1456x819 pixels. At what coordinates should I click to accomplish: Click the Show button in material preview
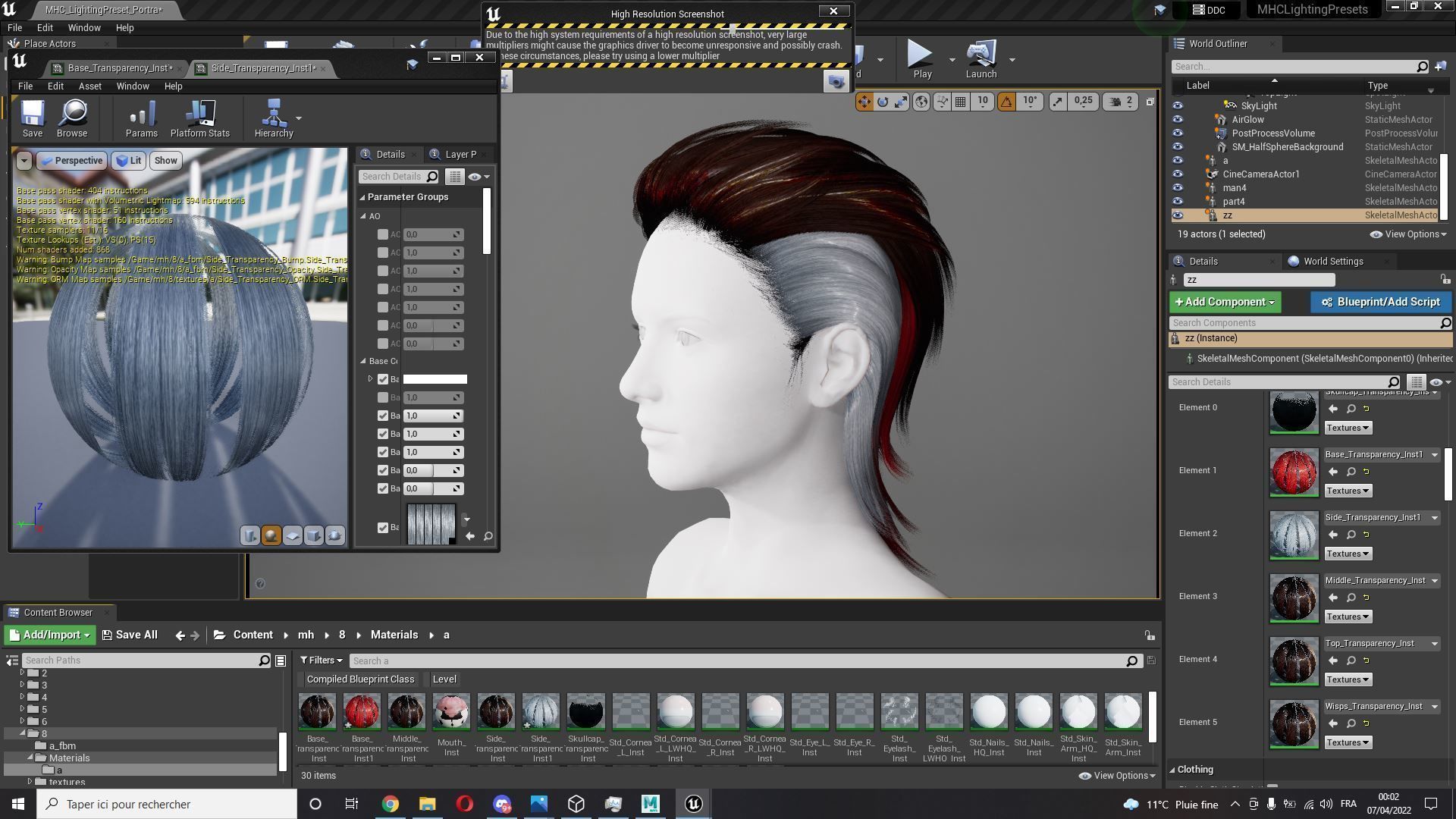pos(165,161)
